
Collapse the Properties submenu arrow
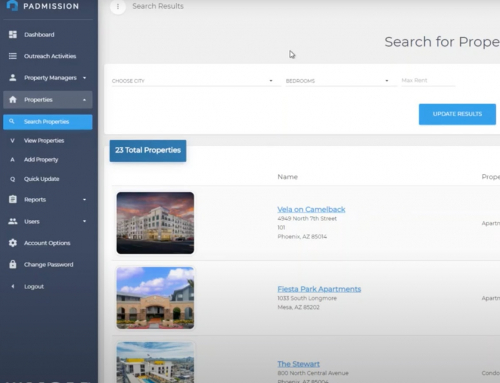point(84,100)
